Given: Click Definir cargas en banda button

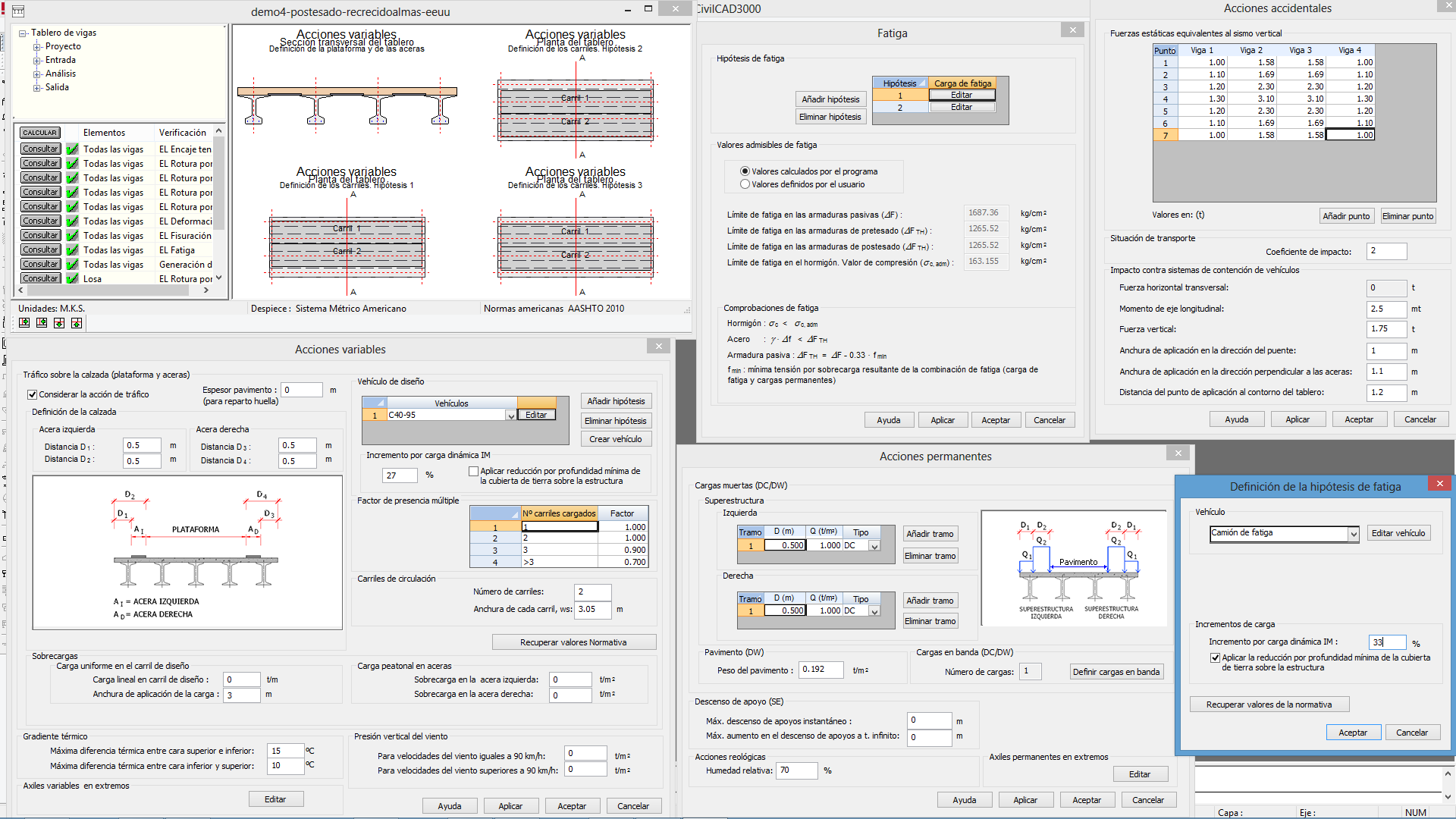Looking at the screenshot, I should point(1116,672).
